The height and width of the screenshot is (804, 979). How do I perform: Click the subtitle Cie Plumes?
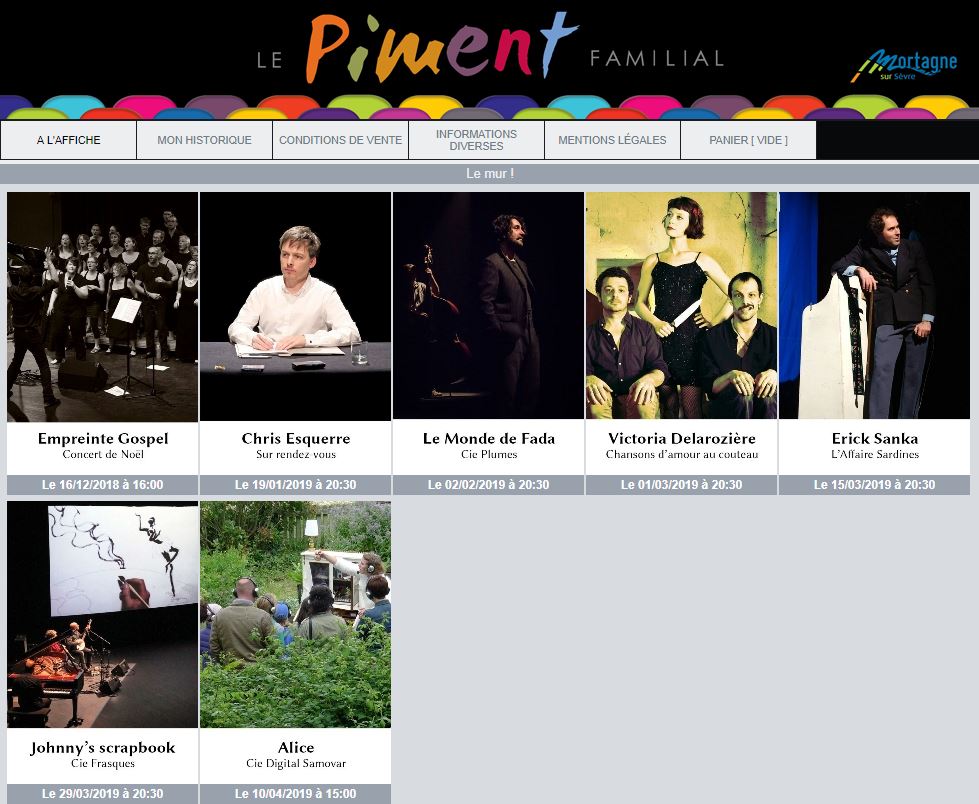click(x=489, y=454)
